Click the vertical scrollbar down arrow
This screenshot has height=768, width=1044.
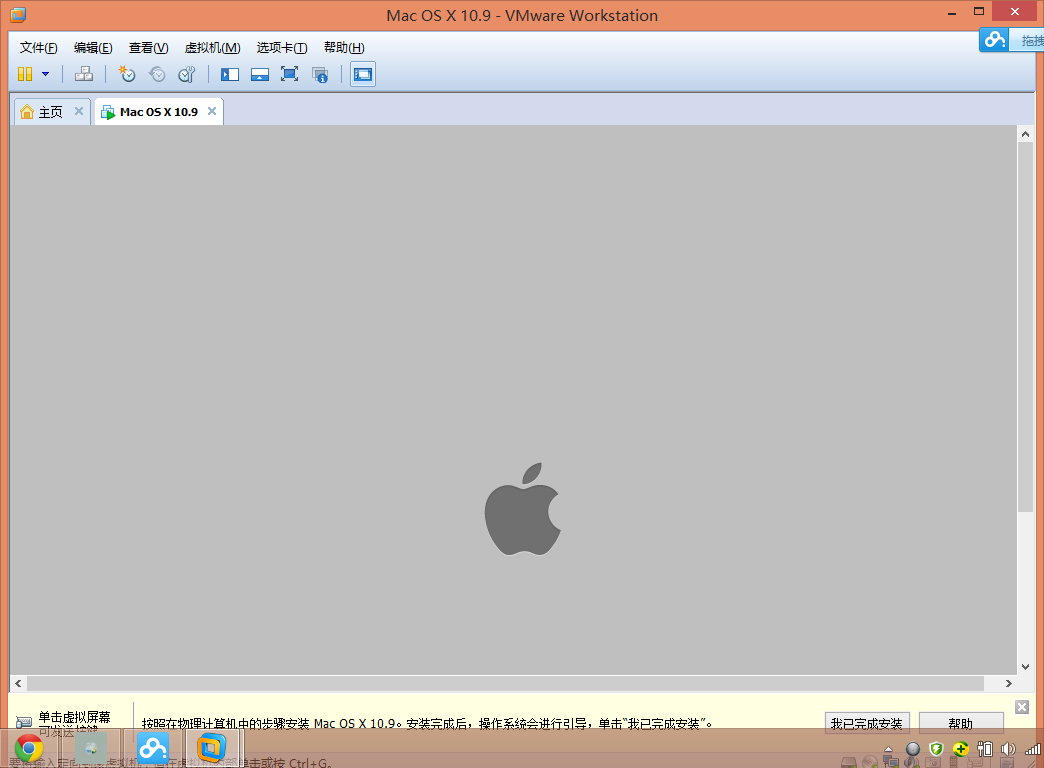[x=1025, y=667]
